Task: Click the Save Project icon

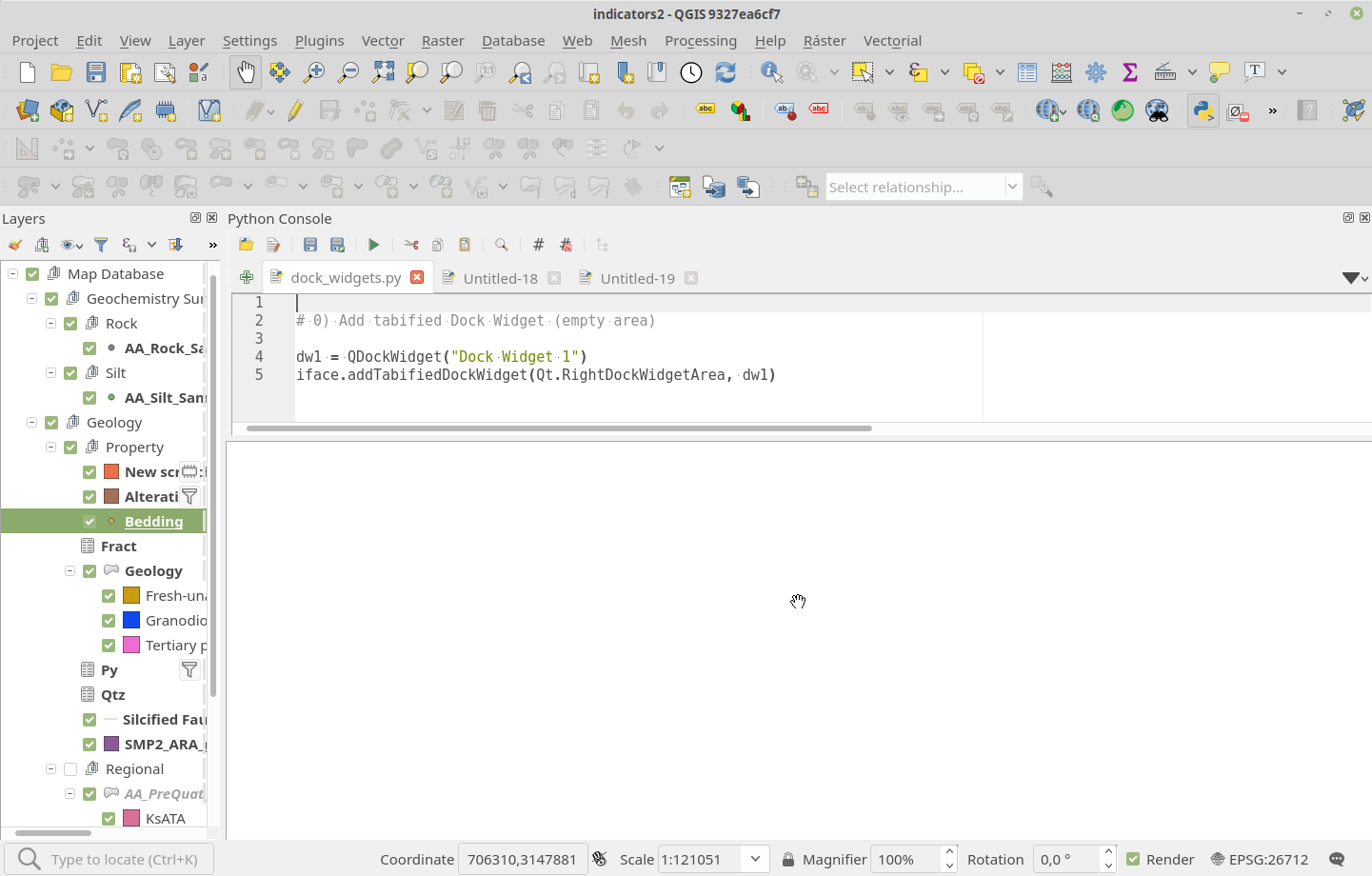Action: coord(95,72)
